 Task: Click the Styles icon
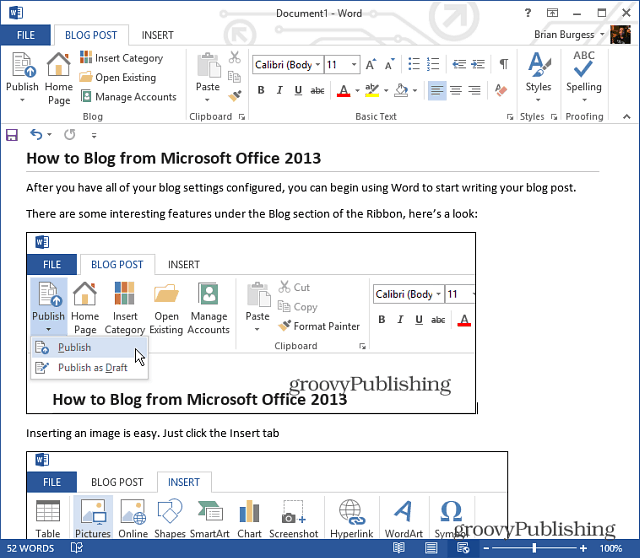click(539, 64)
